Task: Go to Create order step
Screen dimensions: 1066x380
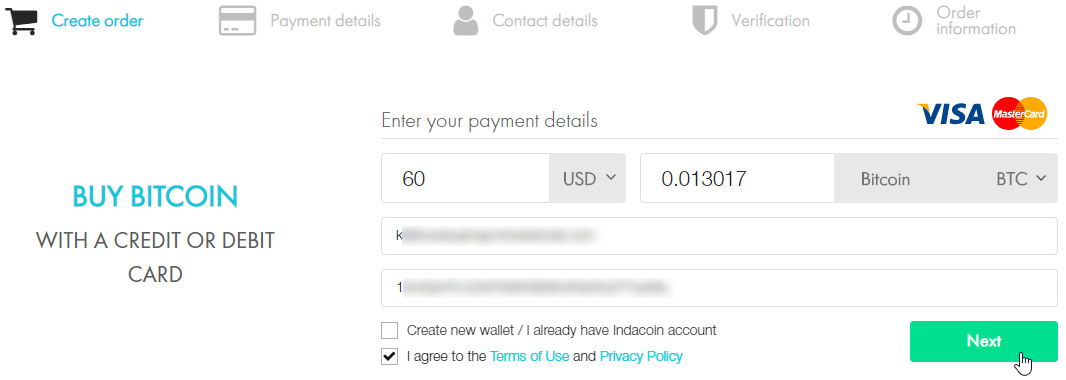Action: (x=97, y=21)
